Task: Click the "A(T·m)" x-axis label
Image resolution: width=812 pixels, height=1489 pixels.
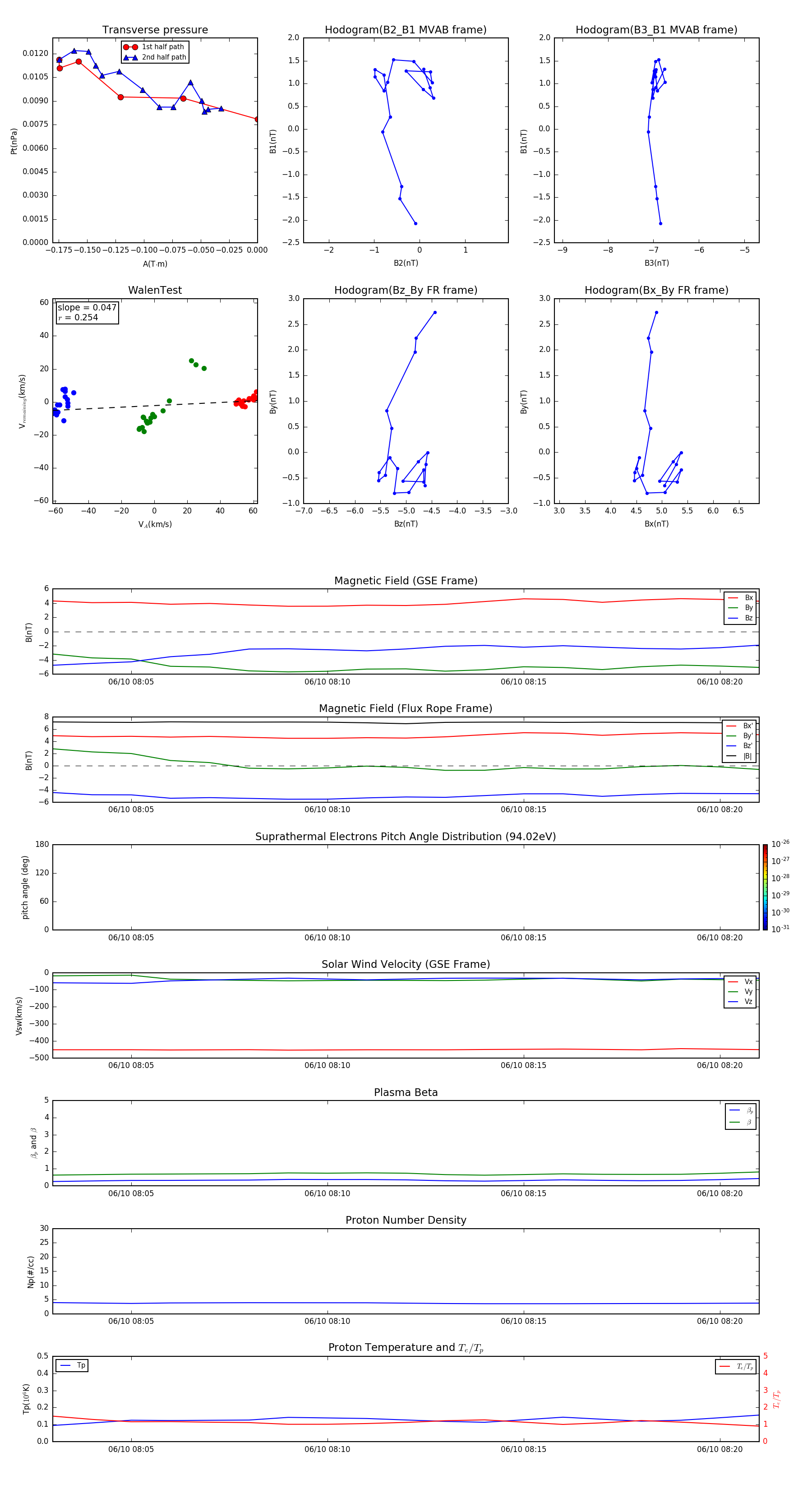Action: 155,264
